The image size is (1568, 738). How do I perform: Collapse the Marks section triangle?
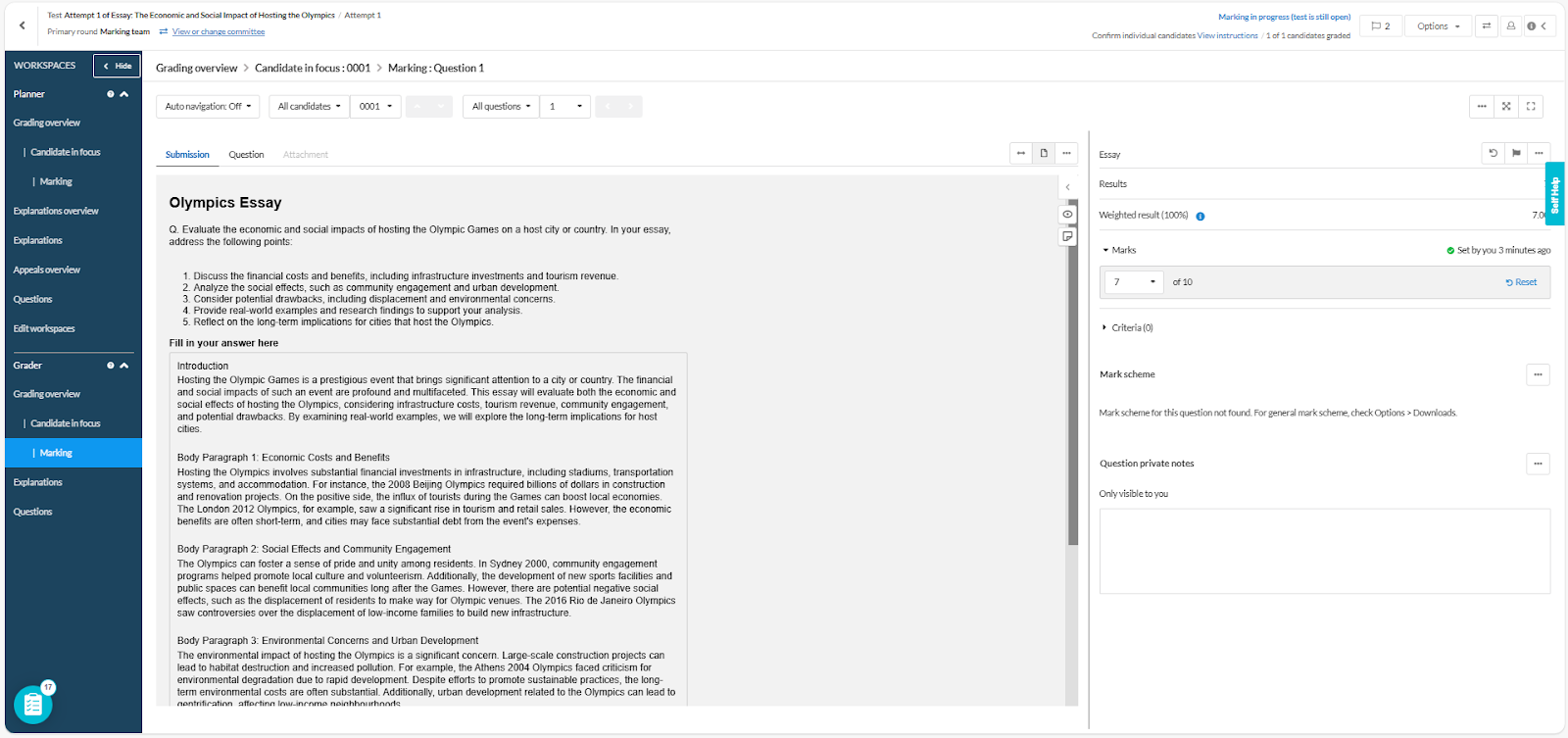1105,251
